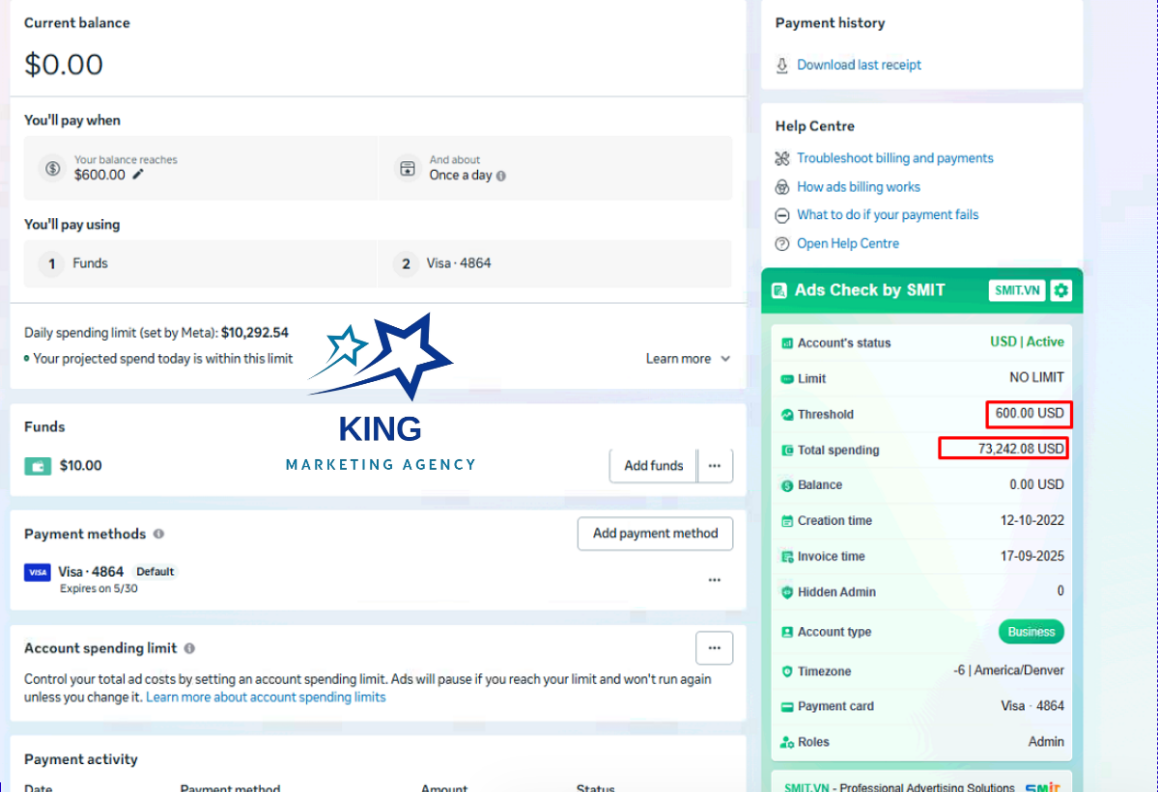Click the $10.00 funds amount
The height and width of the screenshot is (792, 1158).
click(x=80, y=466)
